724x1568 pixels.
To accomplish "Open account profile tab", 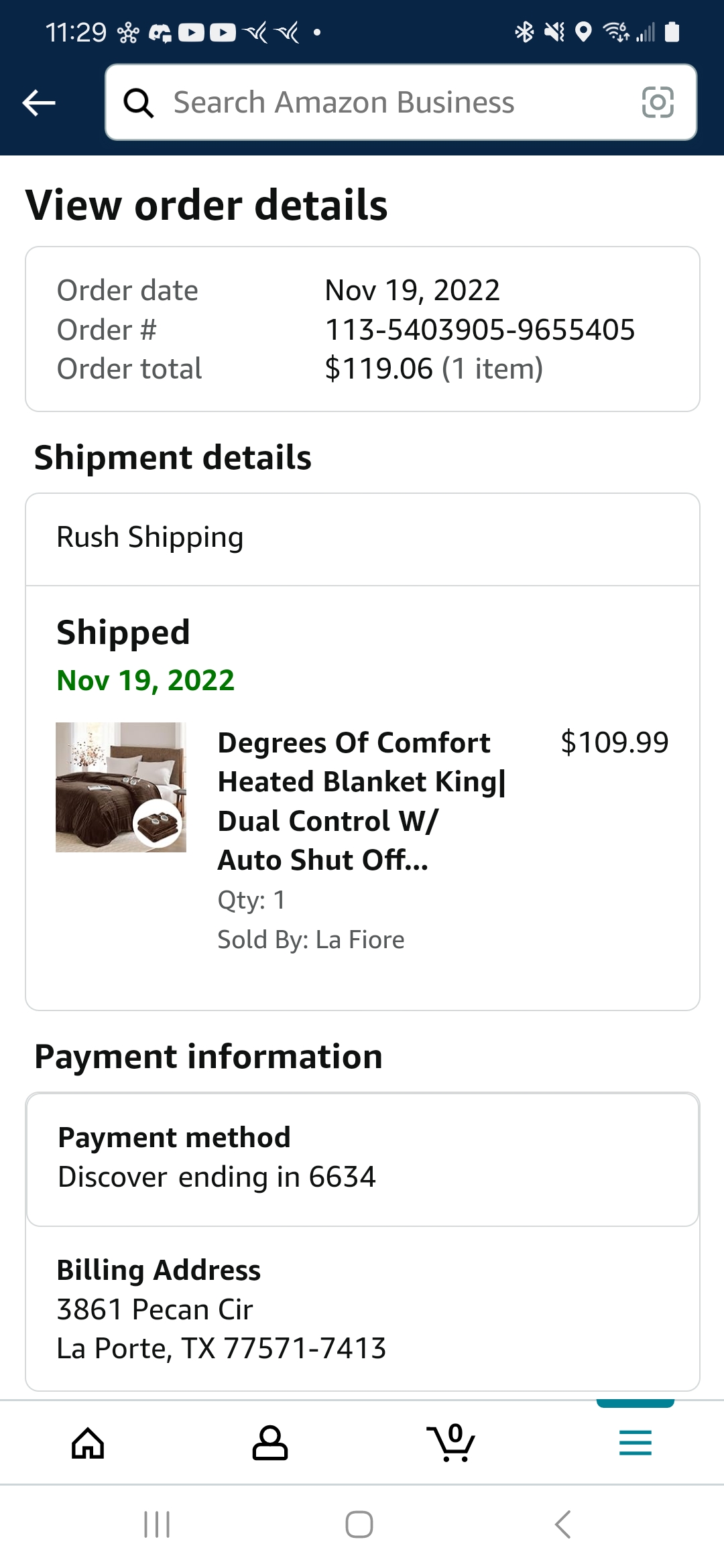I will point(270,1443).
